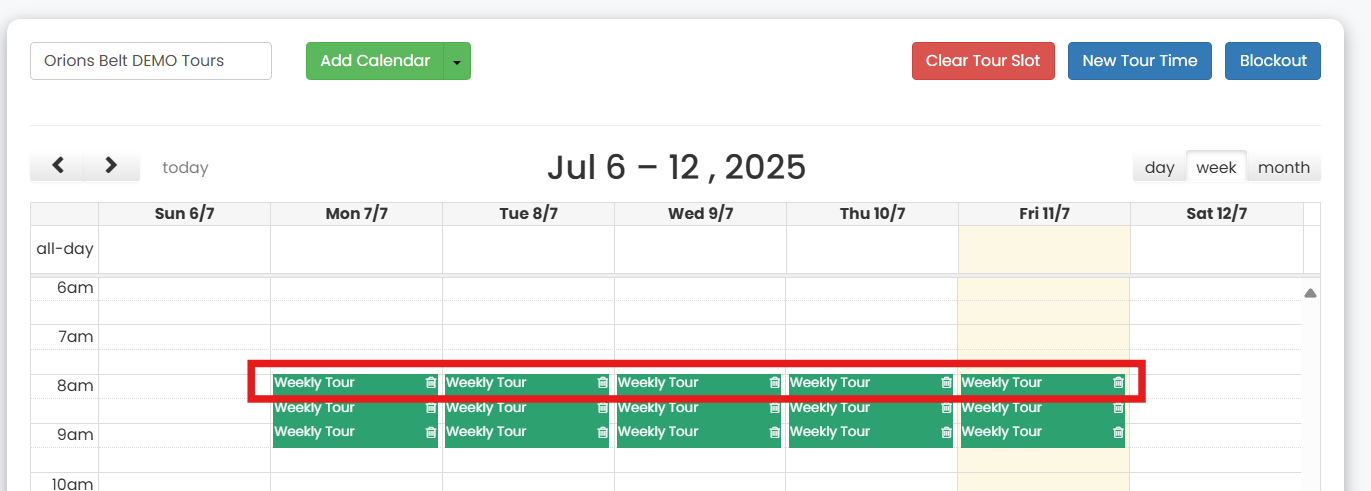Trash the Friday 8am Weekly Tour

click(x=1118, y=383)
